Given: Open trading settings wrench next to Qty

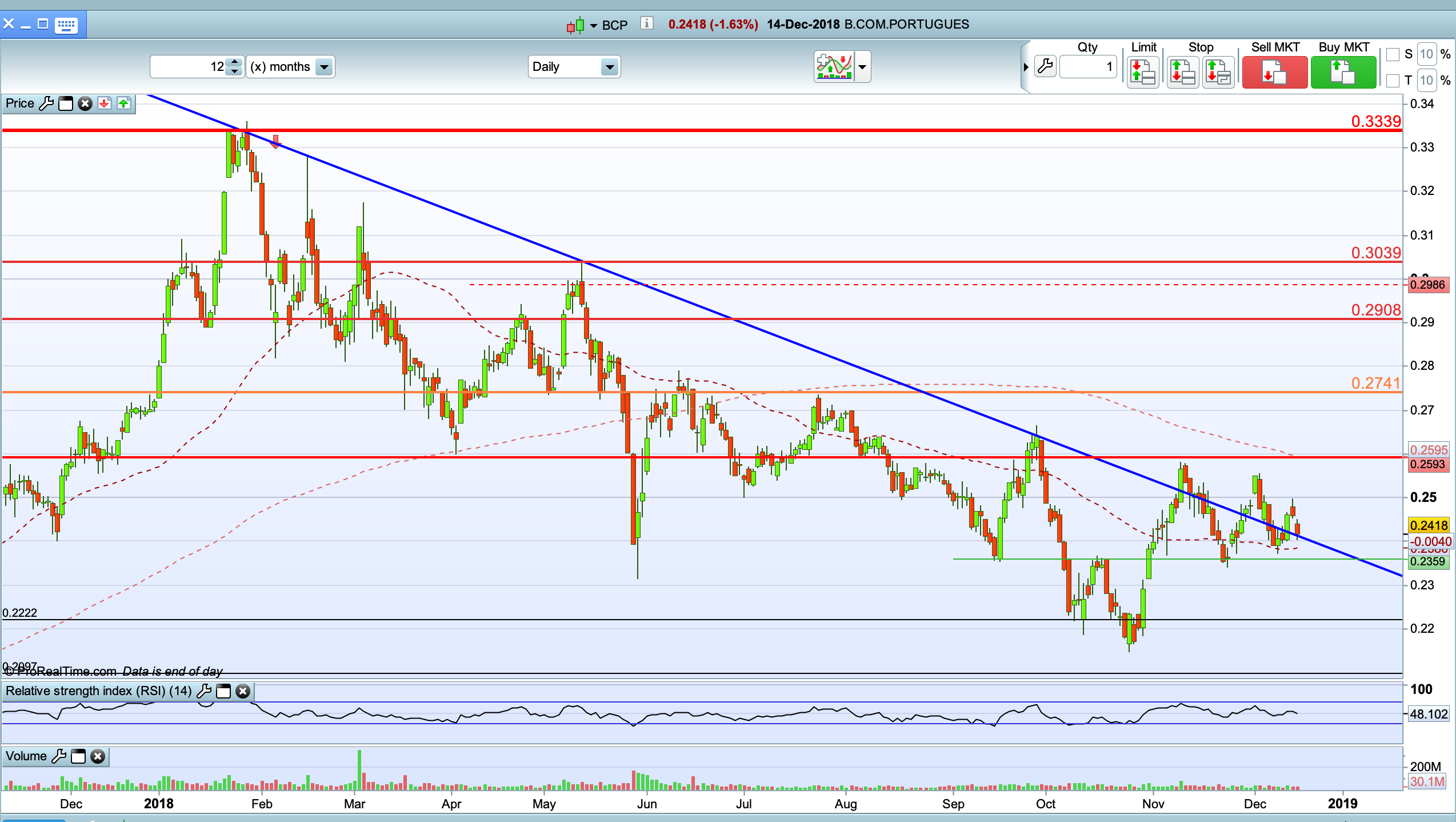Looking at the screenshot, I should [x=1045, y=67].
